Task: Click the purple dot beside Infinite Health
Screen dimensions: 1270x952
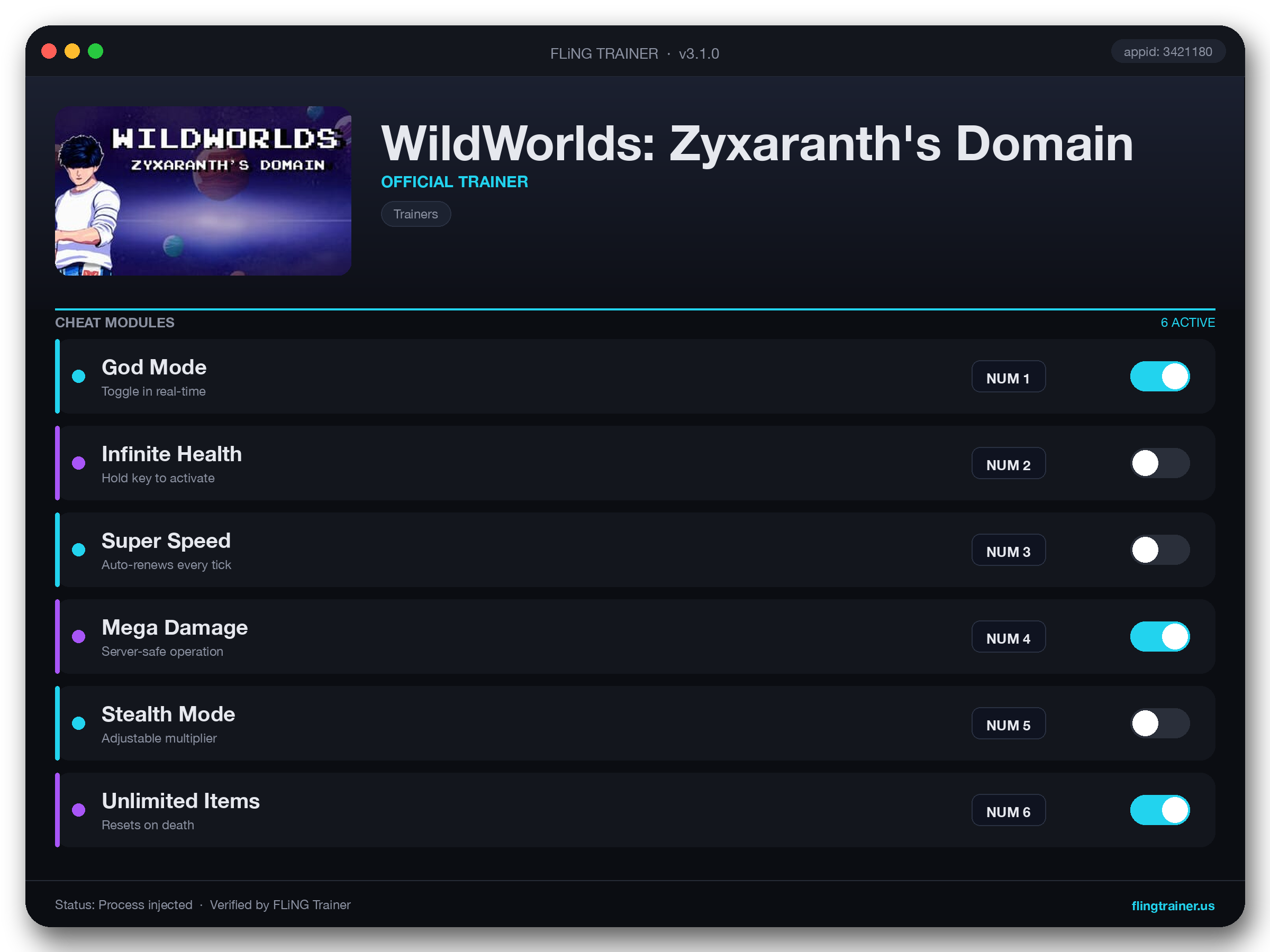Action: [x=79, y=463]
